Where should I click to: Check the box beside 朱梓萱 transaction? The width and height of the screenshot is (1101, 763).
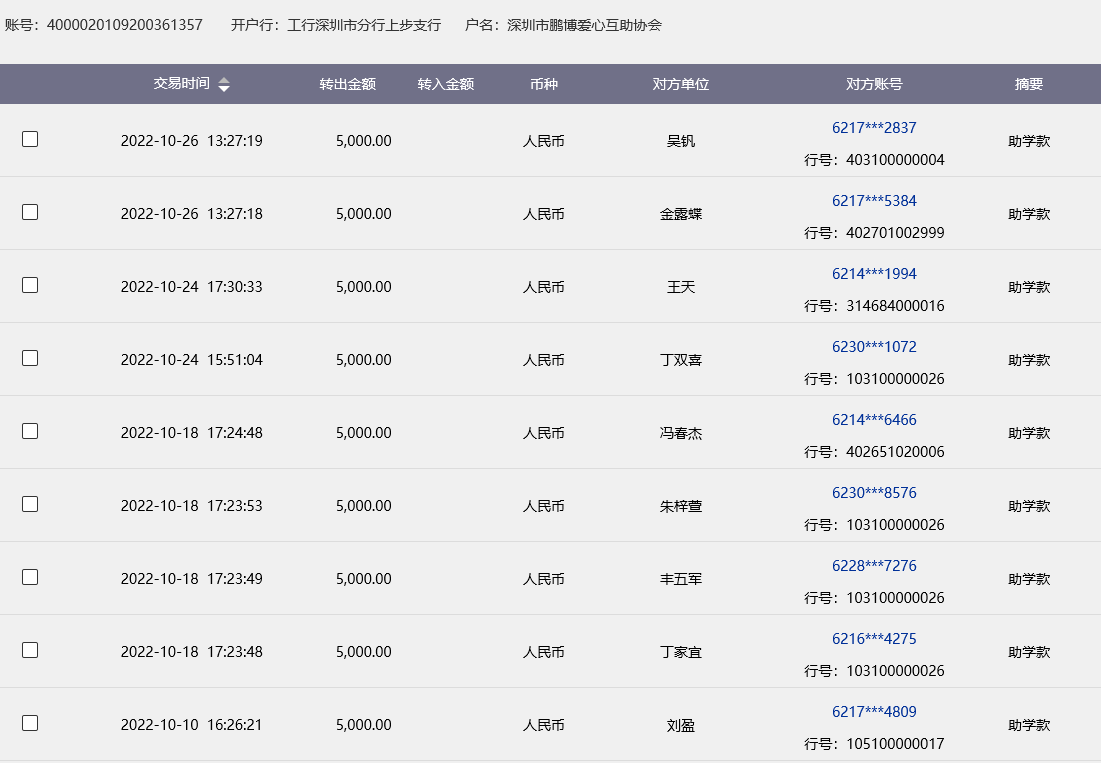tap(30, 504)
